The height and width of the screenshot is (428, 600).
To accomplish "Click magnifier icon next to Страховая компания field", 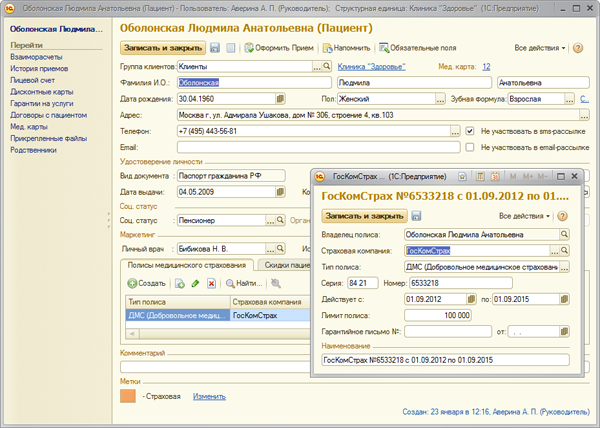I will (x=564, y=251).
